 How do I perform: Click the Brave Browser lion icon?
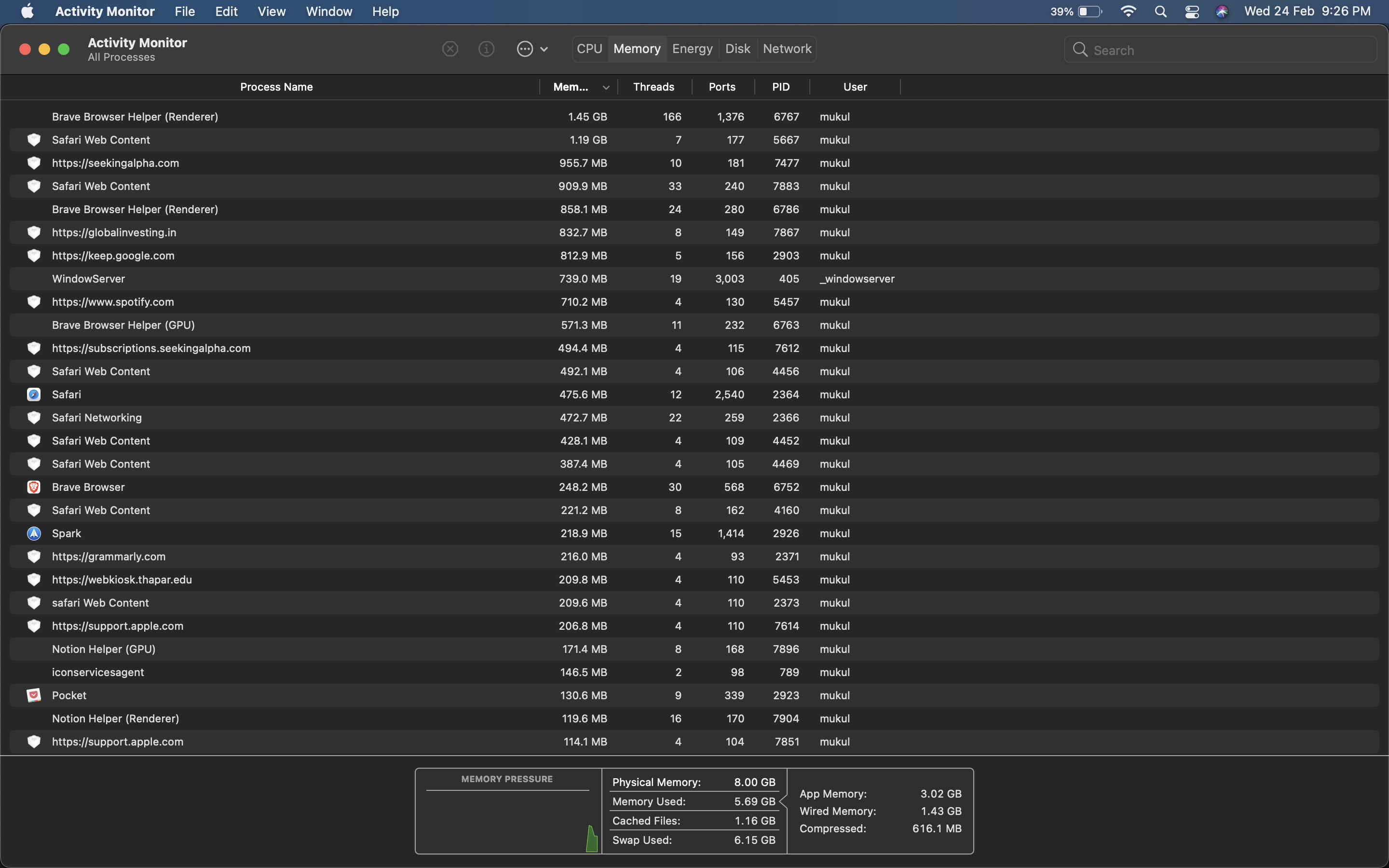pyautogui.click(x=34, y=487)
